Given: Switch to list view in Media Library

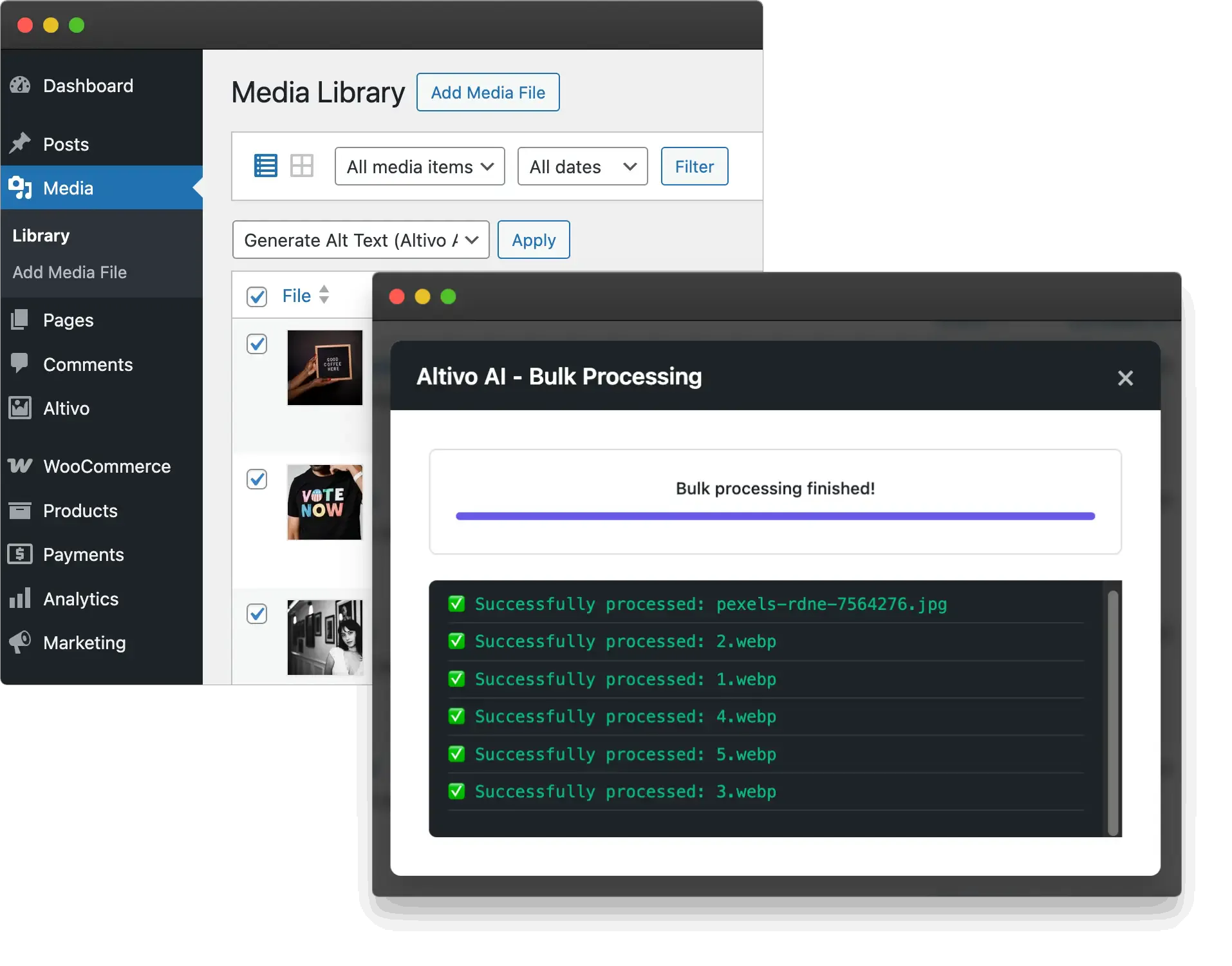Looking at the screenshot, I should pos(265,166).
